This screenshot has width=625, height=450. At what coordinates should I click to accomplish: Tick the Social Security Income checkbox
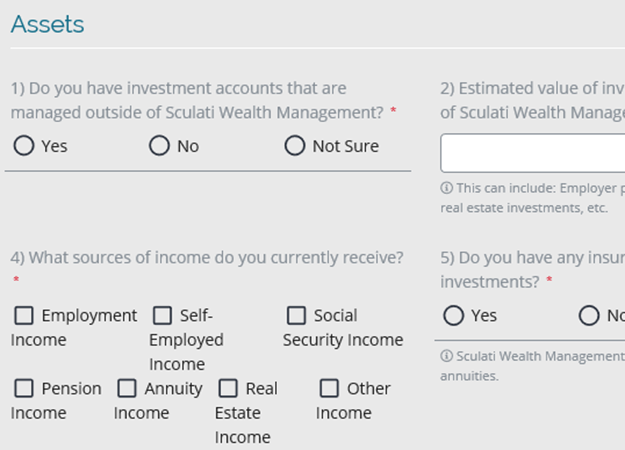pyautogui.click(x=296, y=315)
